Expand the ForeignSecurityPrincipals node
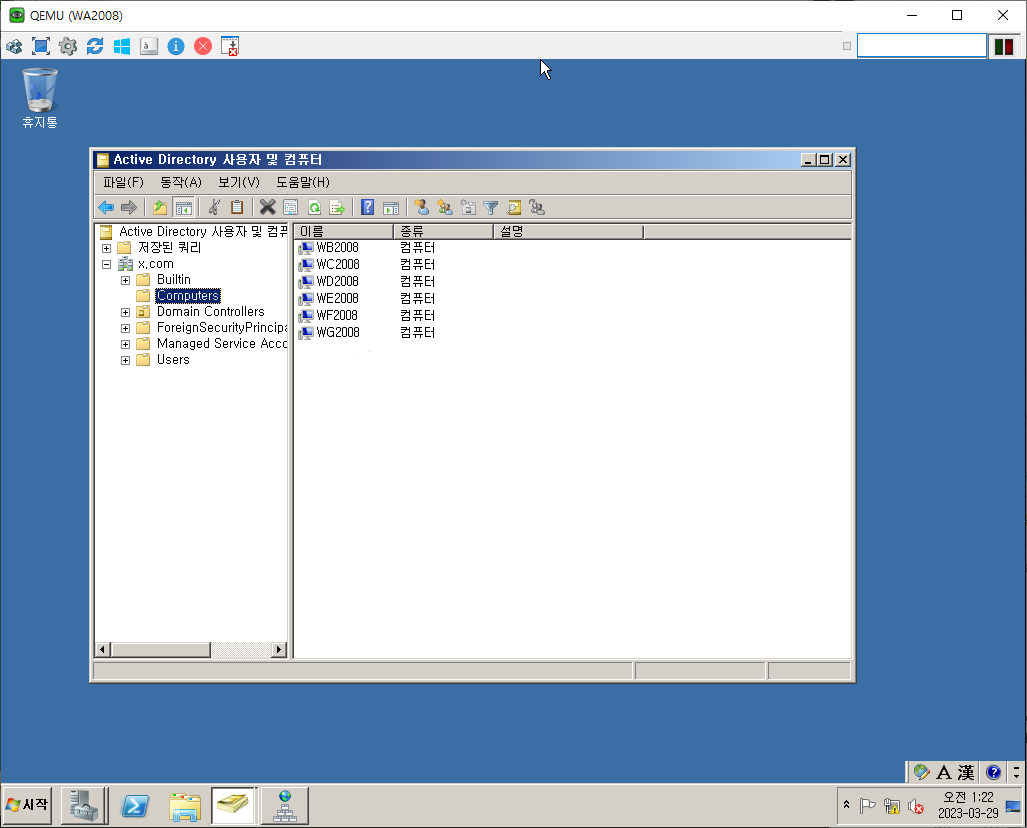The height and width of the screenshot is (828, 1027). [125, 328]
